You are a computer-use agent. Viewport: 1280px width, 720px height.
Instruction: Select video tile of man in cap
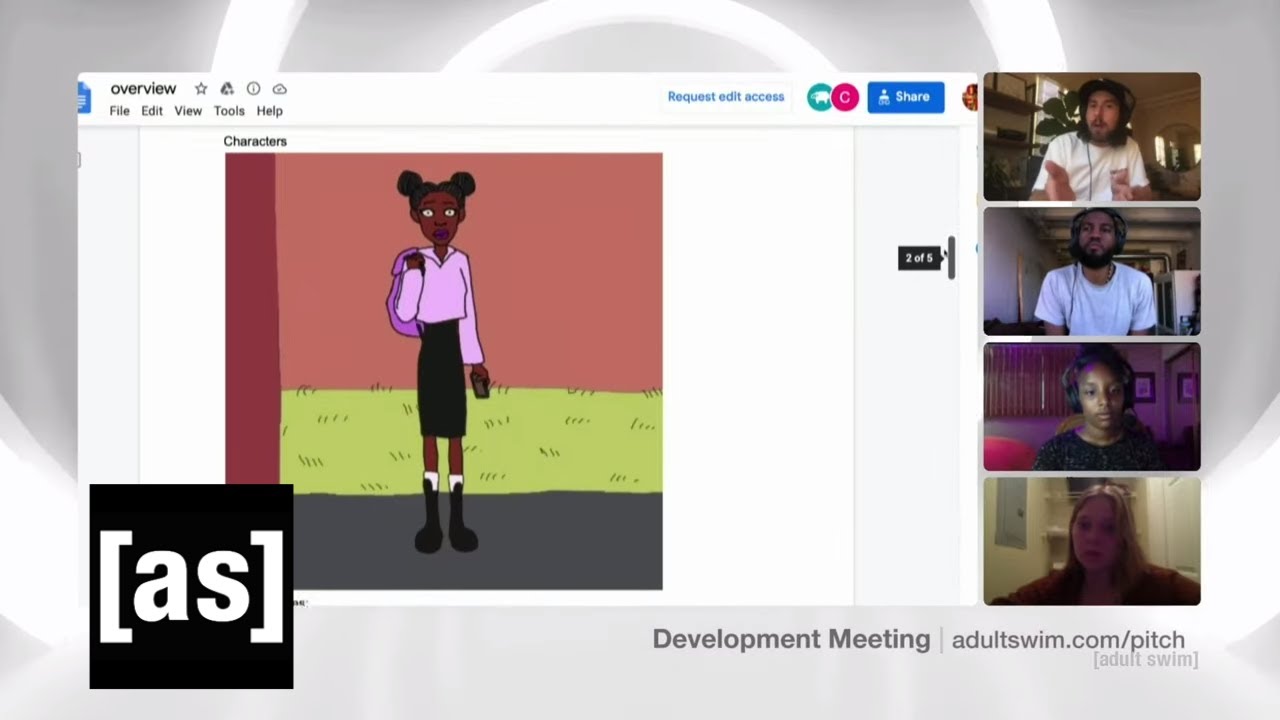coord(1092,137)
